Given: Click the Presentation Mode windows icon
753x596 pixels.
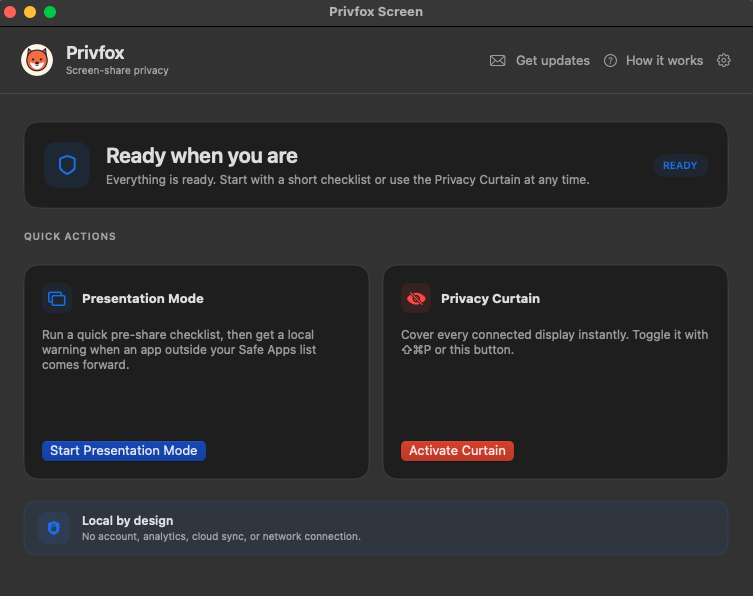Looking at the screenshot, I should coord(57,298).
